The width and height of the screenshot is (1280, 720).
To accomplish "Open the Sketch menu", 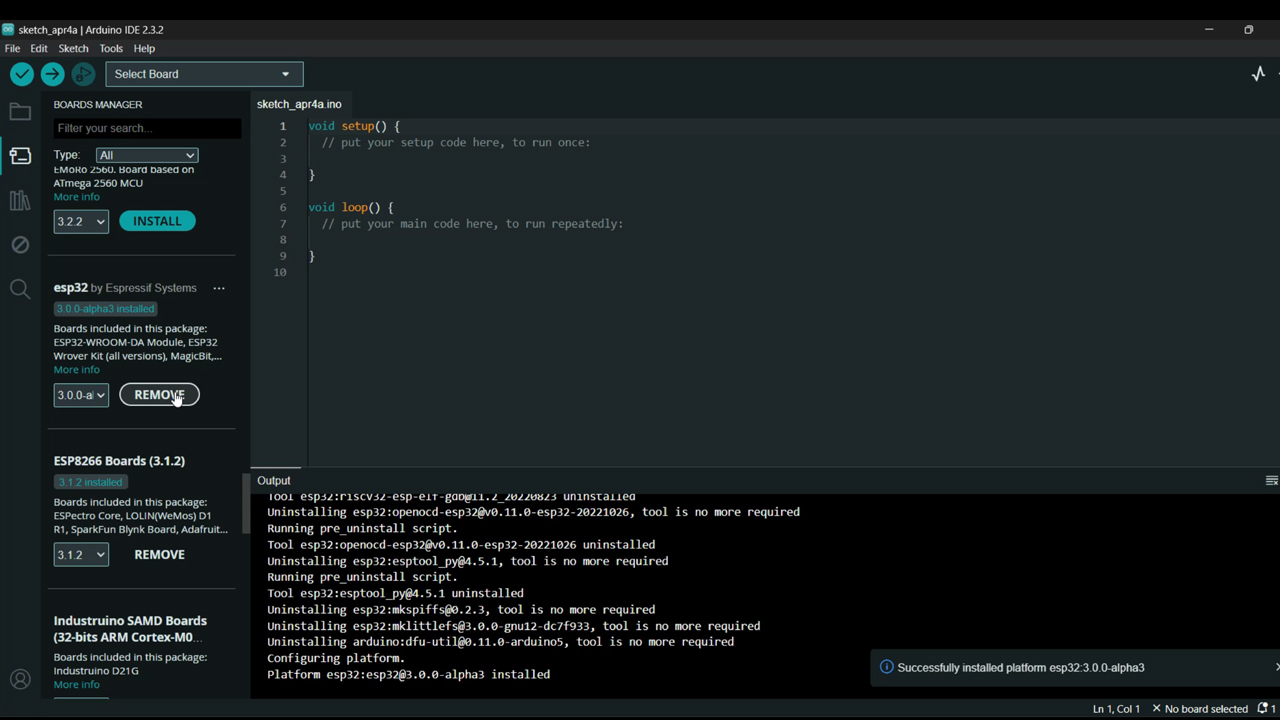I will 73,48.
